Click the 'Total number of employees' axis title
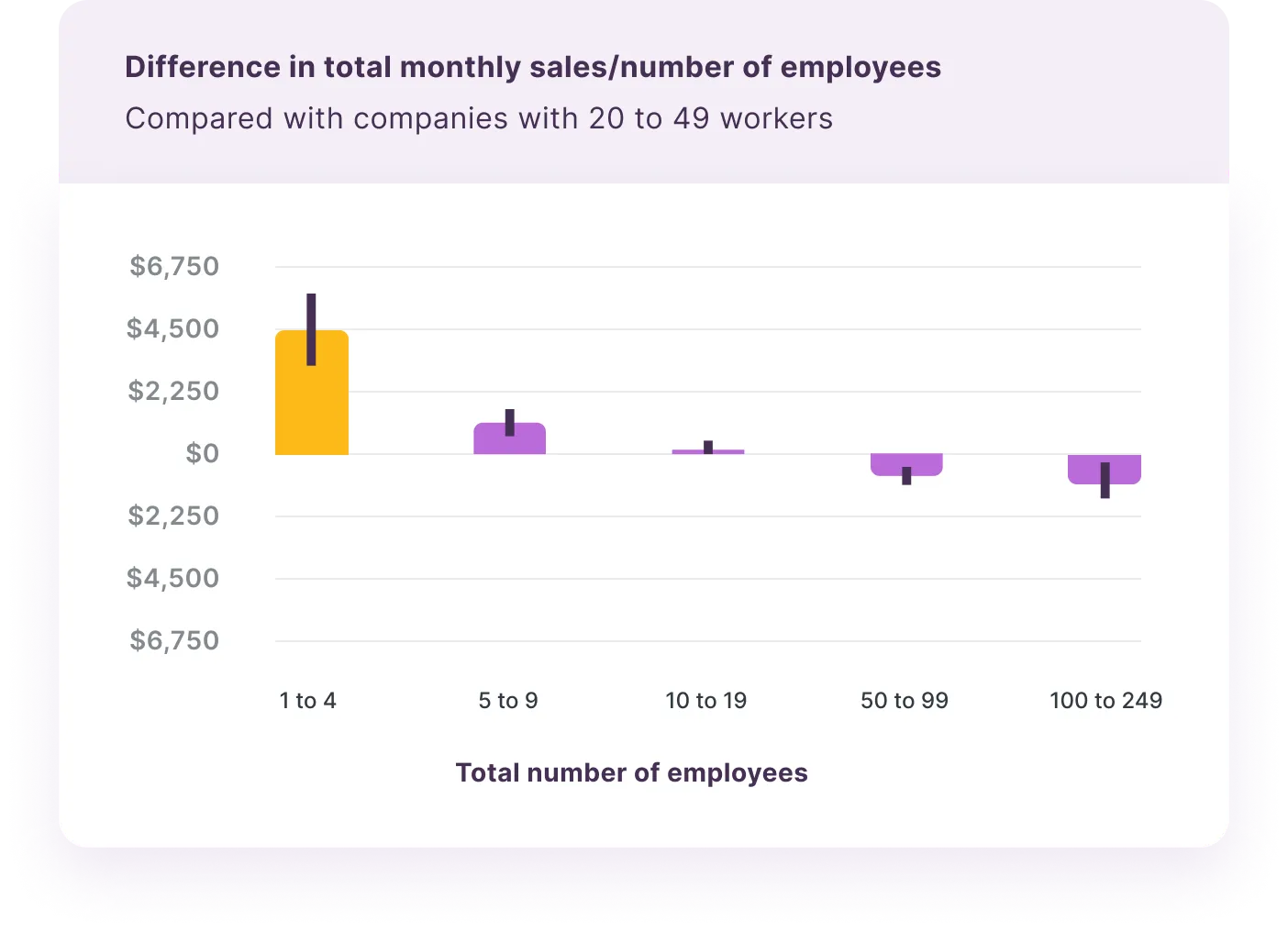 [632, 772]
